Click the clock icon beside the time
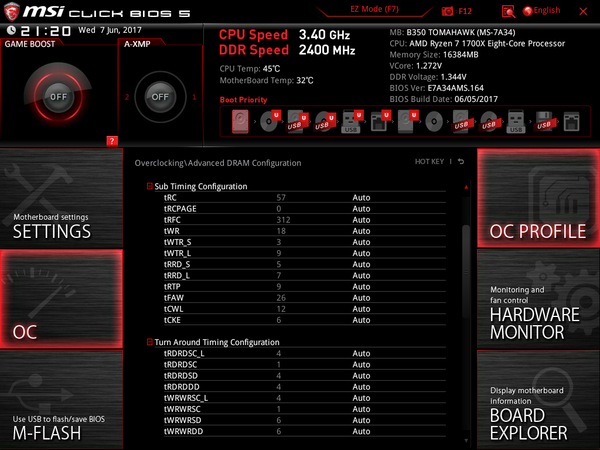The image size is (600, 450). [x=11, y=30]
